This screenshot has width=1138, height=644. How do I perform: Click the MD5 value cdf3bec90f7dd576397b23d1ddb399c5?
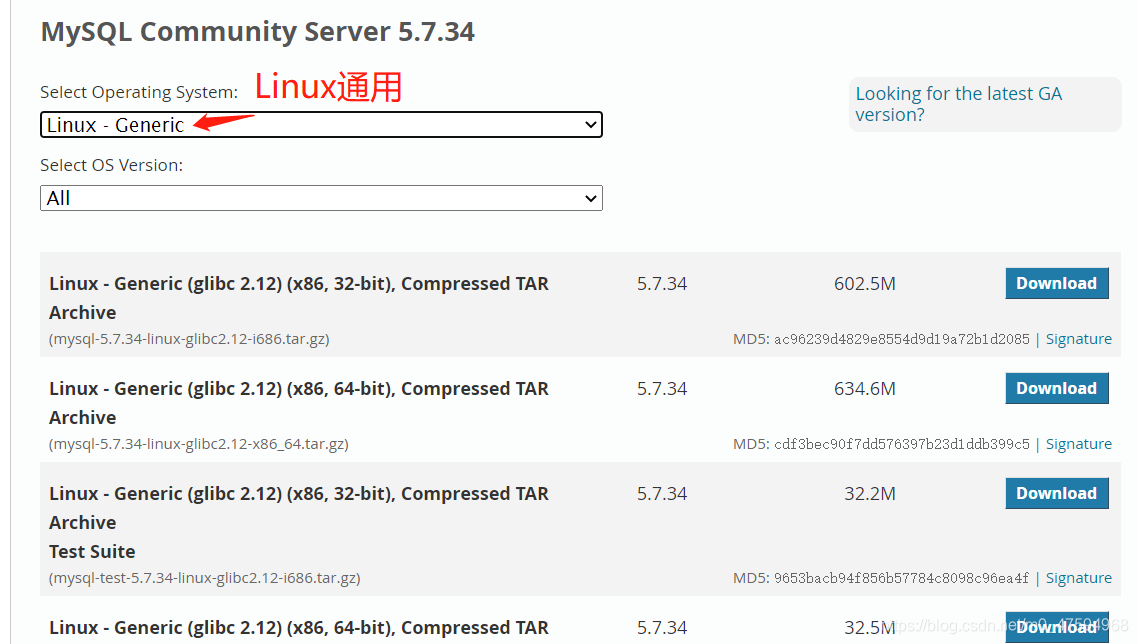901,444
